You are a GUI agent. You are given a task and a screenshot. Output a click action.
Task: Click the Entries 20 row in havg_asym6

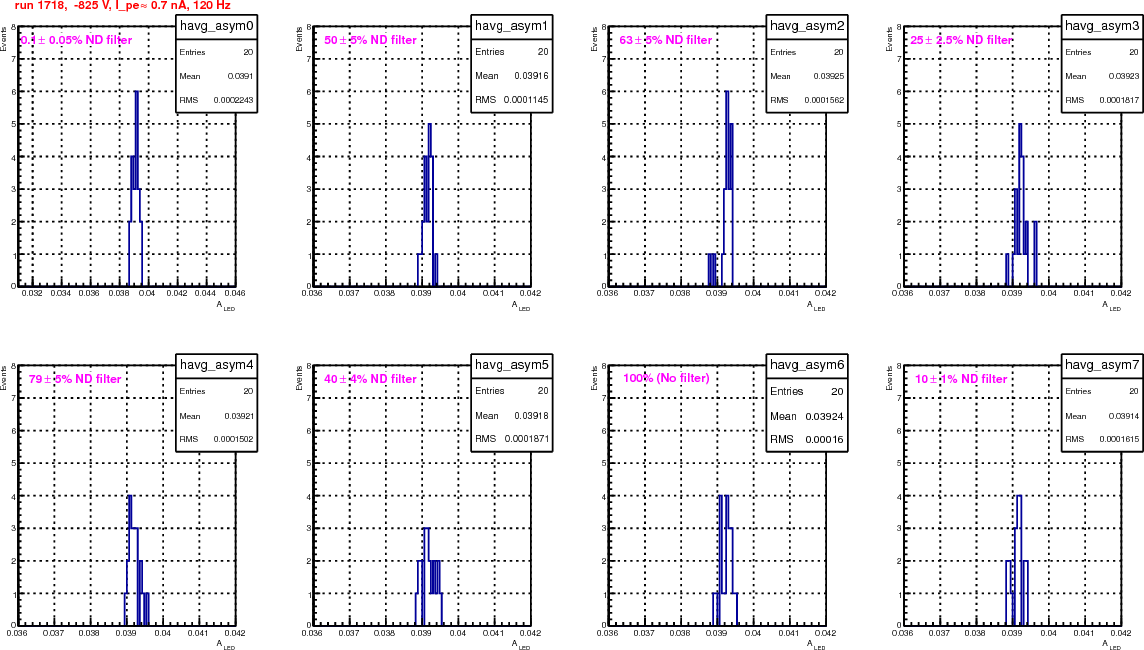pos(807,392)
